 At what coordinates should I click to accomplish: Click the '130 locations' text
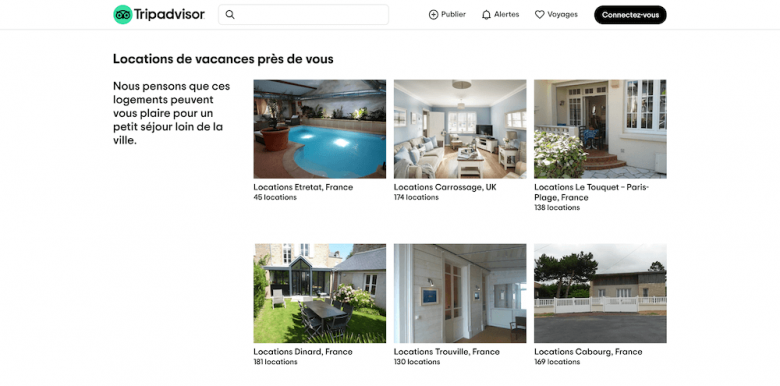pyautogui.click(x=416, y=362)
